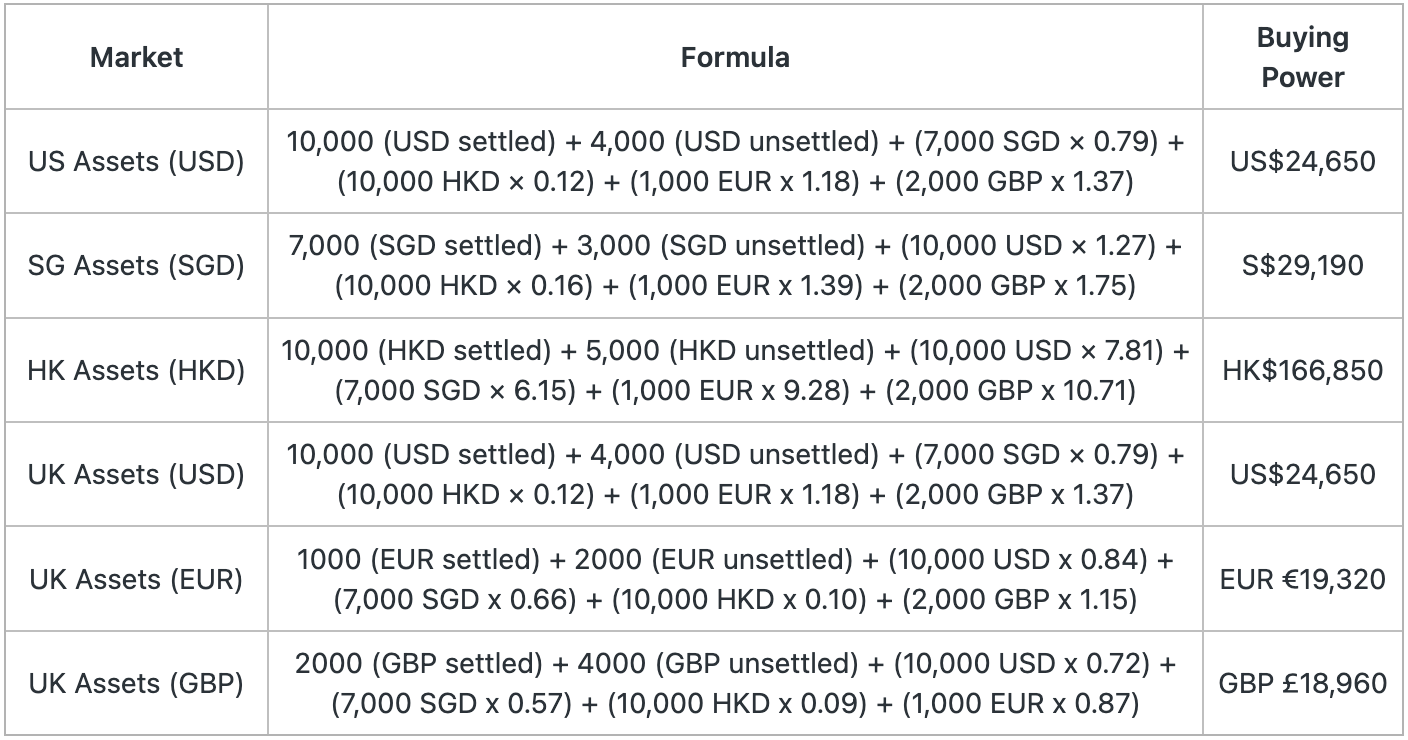Click the HK Assets formula text

(735, 370)
